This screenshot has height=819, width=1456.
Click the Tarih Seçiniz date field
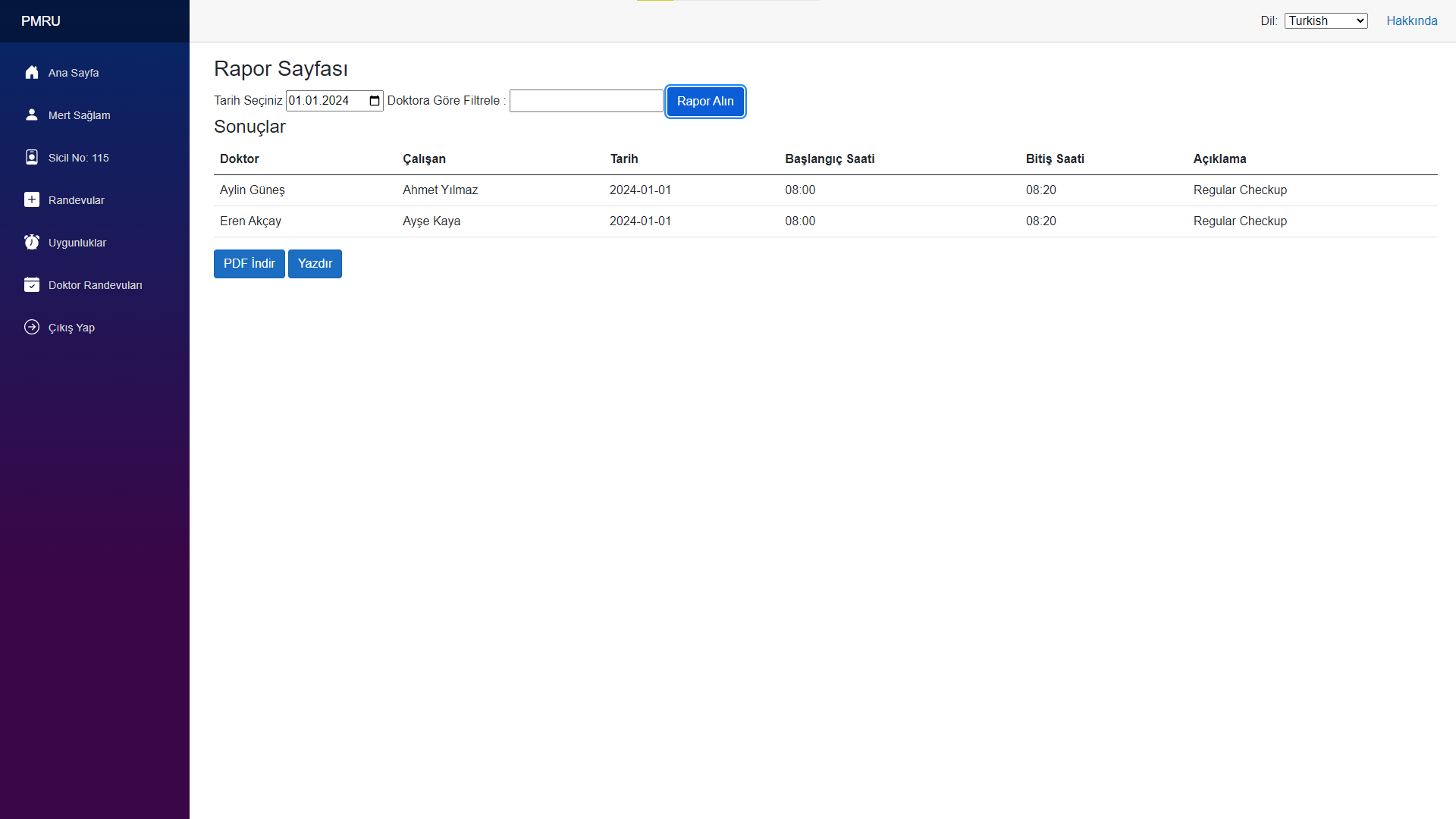pos(326,101)
